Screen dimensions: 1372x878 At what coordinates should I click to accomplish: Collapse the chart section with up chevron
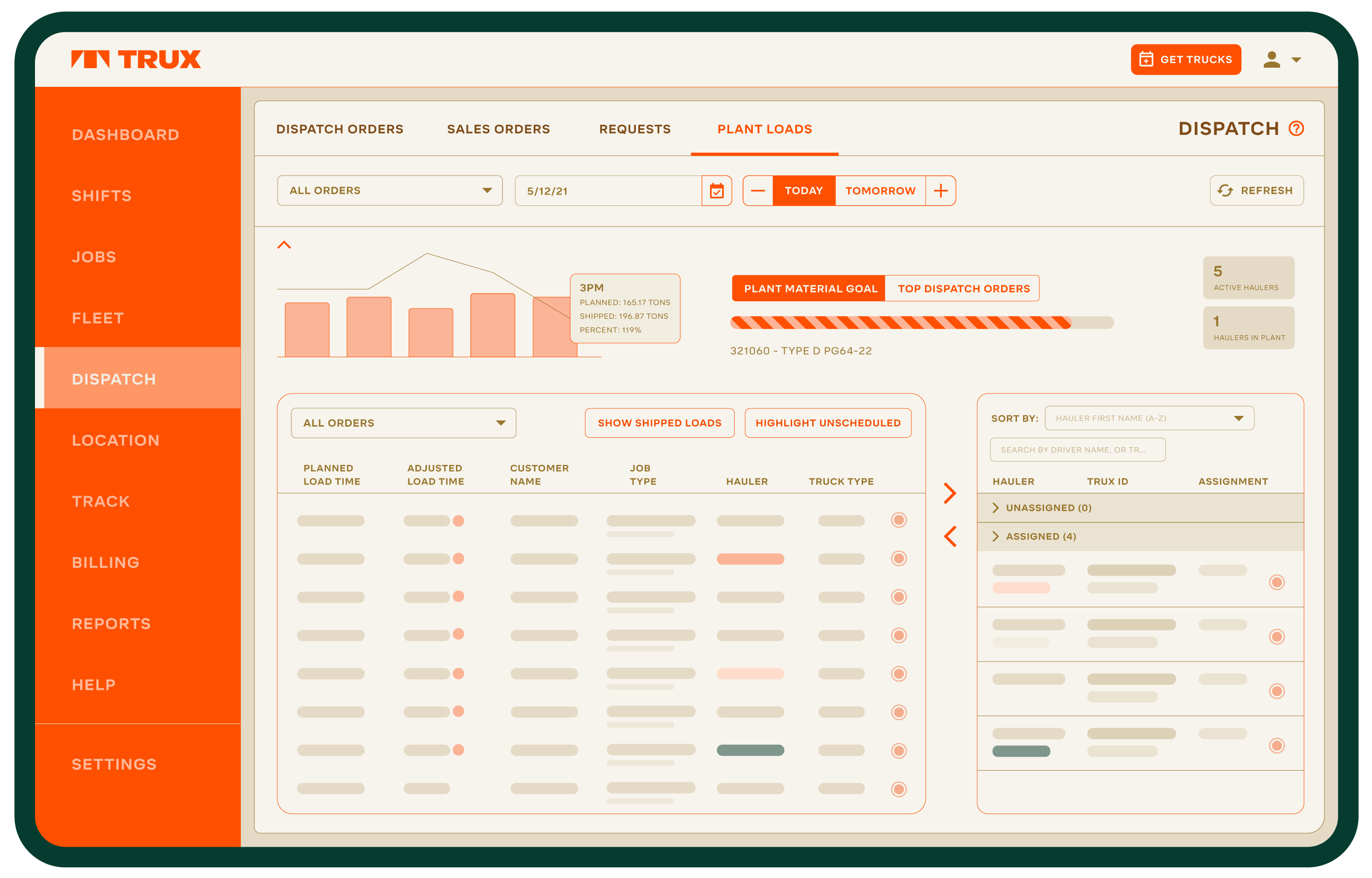tap(284, 245)
